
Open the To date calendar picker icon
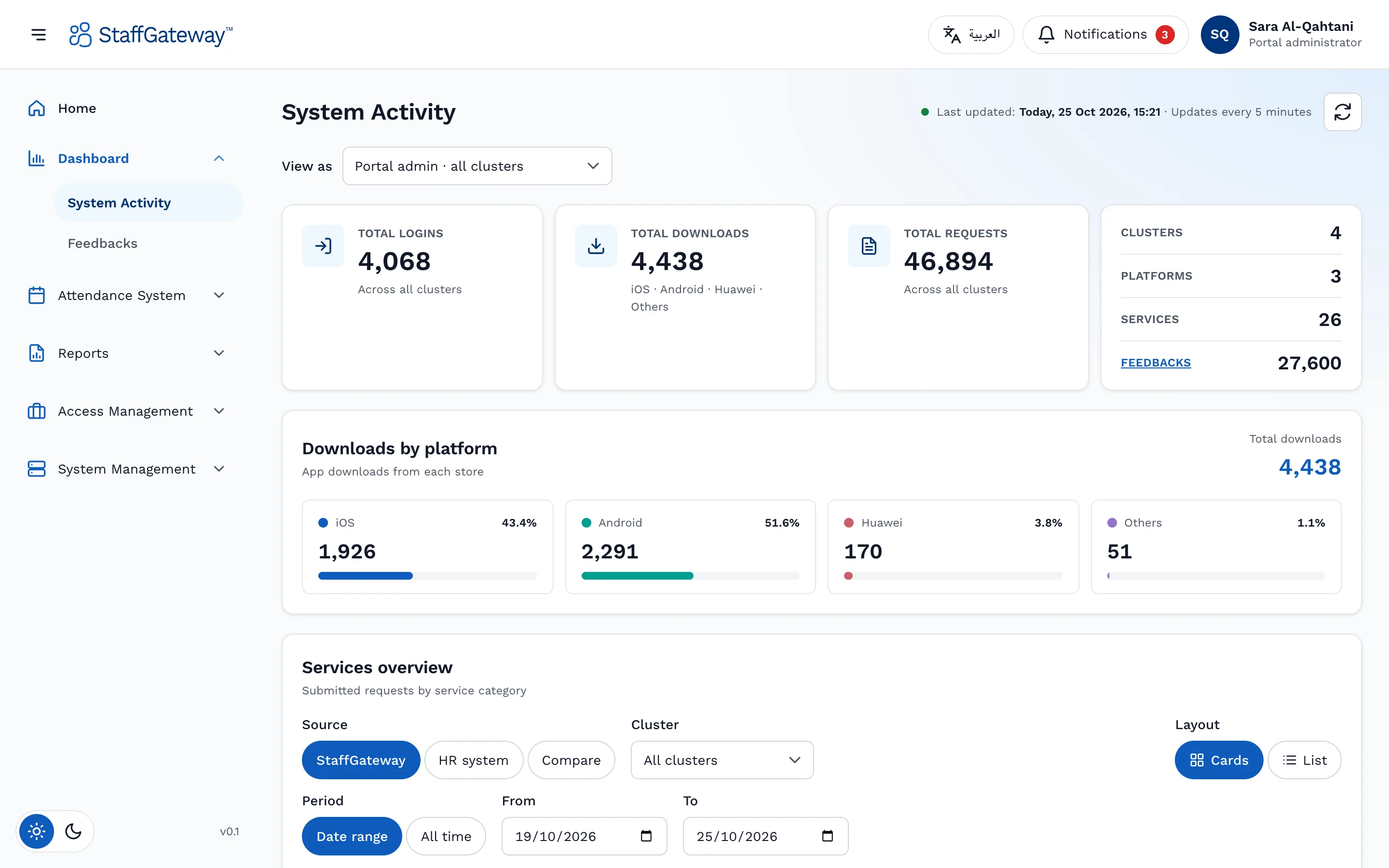(828, 835)
